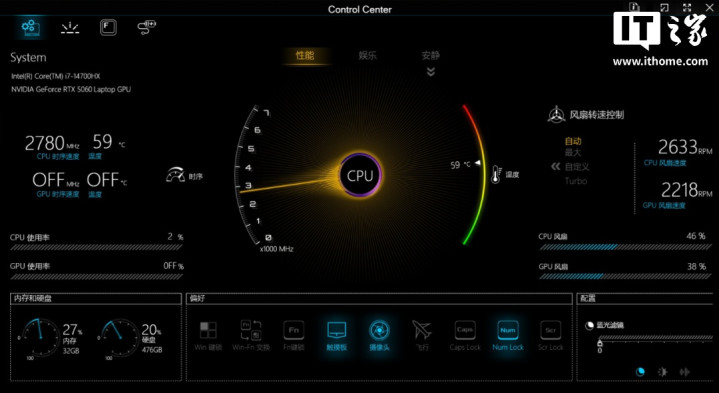
Task: Expand the double chevron below mode tabs
Action: click(x=431, y=72)
